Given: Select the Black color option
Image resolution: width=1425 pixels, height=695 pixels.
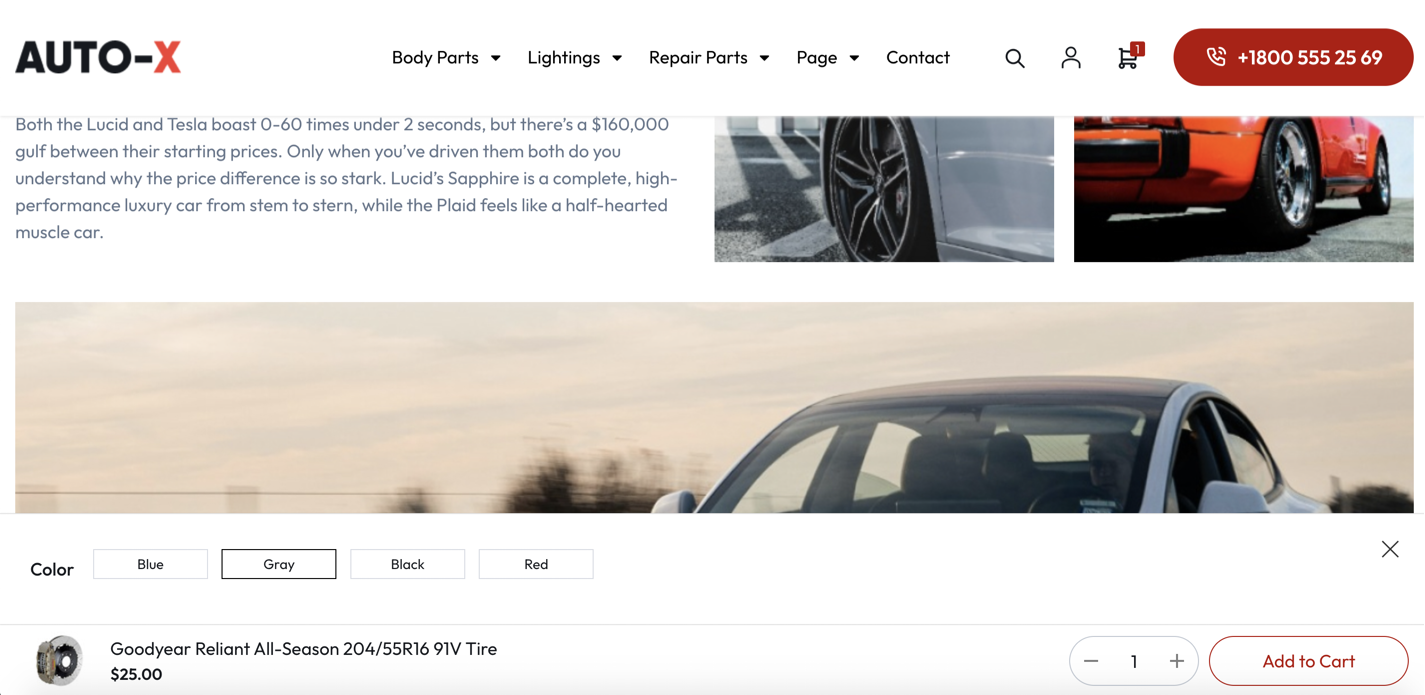Looking at the screenshot, I should [407, 564].
